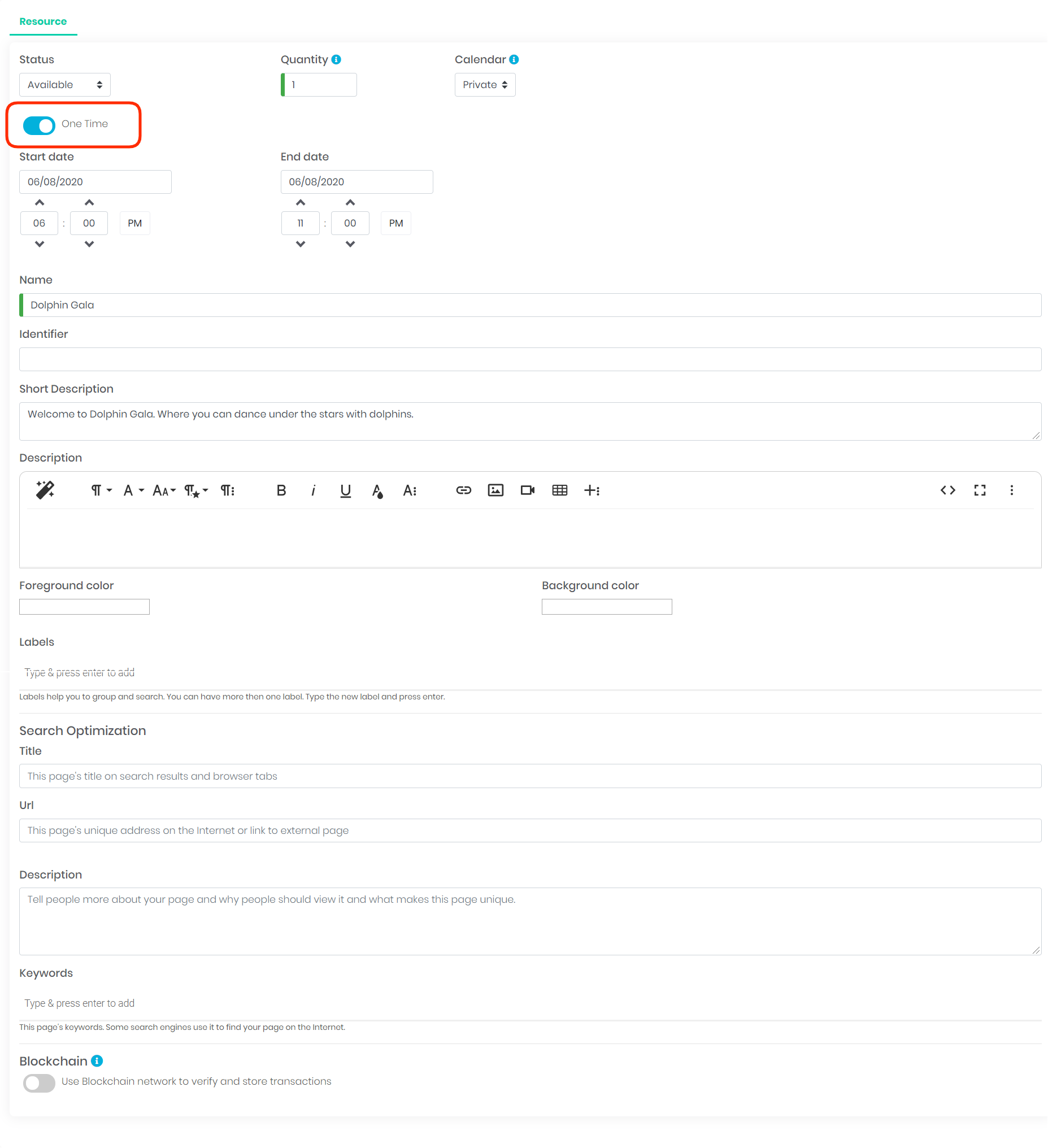Insert a table in Description editor

coord(559,490)
